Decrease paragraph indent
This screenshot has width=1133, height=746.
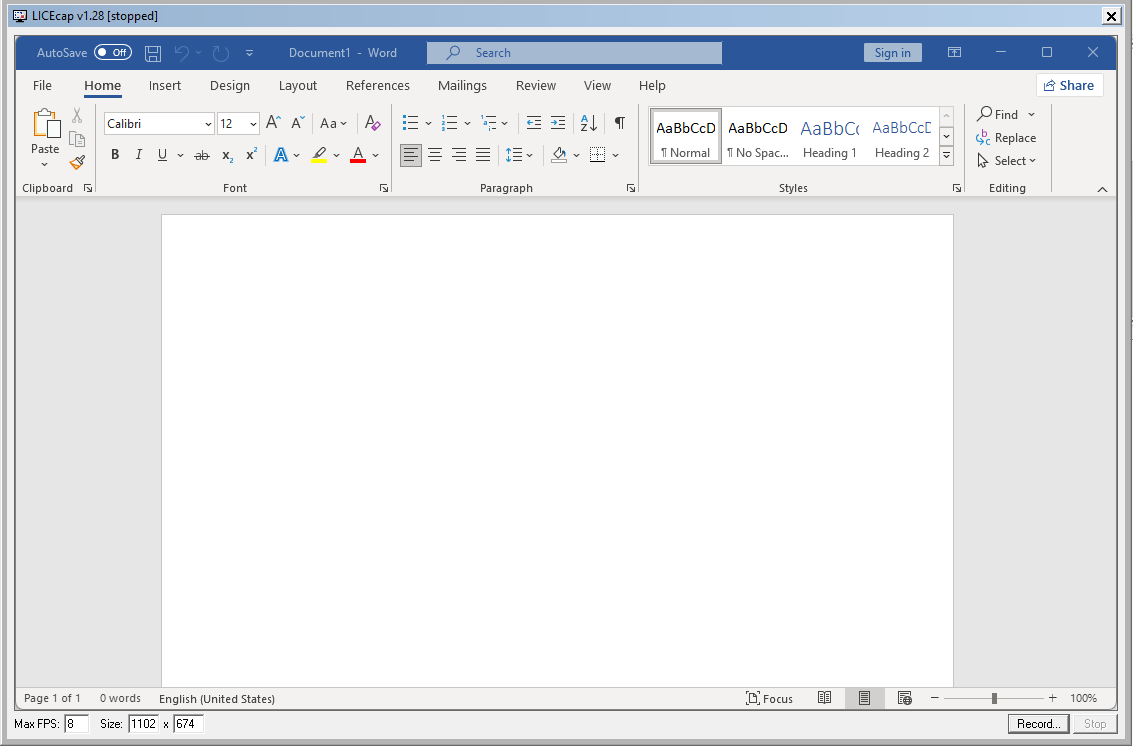pos(533,123)
